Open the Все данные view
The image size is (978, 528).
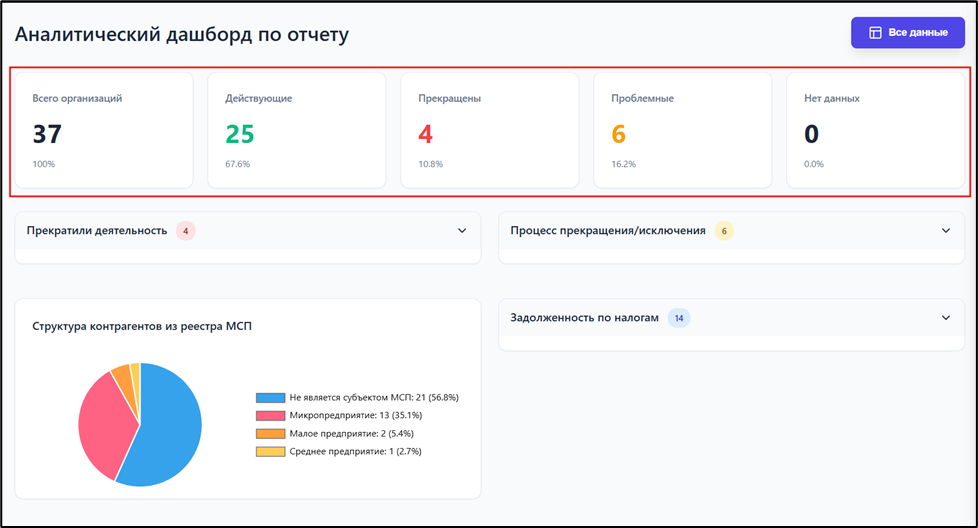tap(907, 33)
